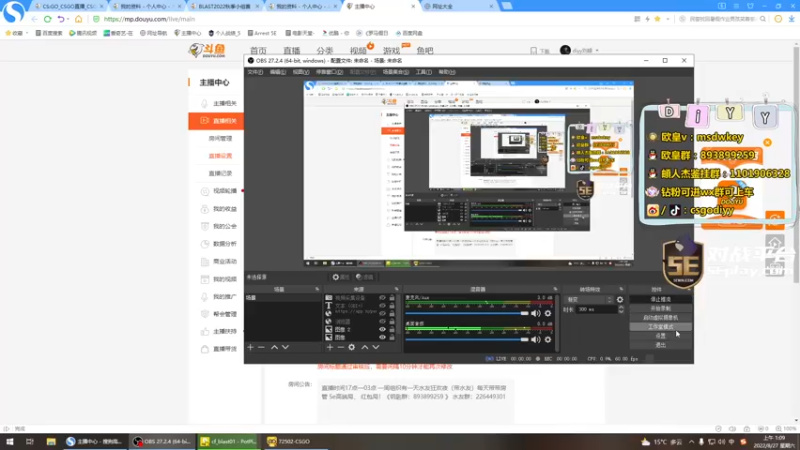Click 开始录制 (Start Recording) button in OBS

661,309
